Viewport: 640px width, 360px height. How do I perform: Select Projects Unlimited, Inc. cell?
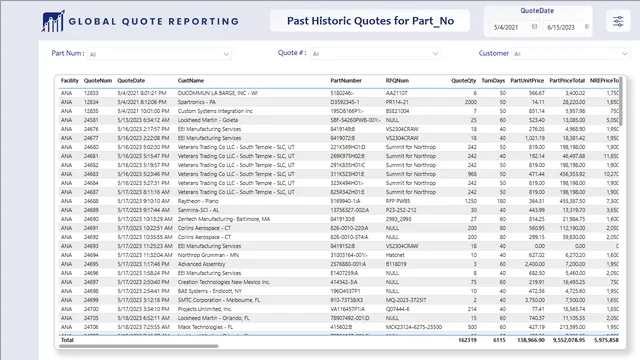pyautogui.click(x=204, y=309)
